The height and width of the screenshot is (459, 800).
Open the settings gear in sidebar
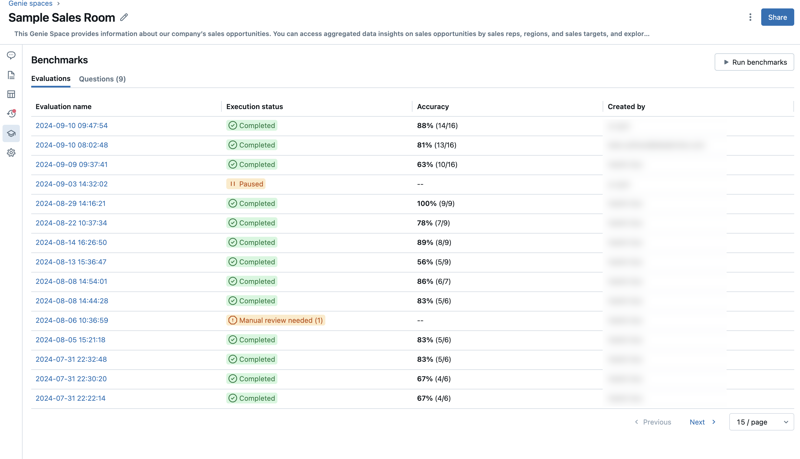pos(11,153)
